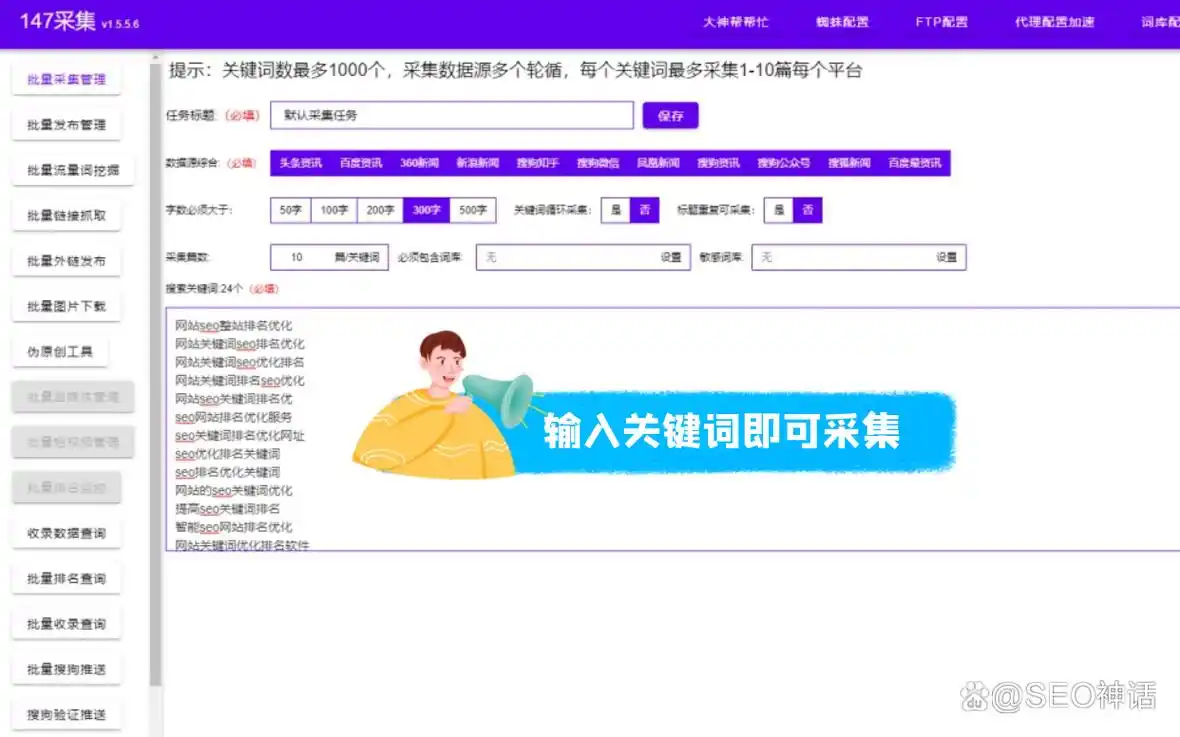Launch the 伪原创工具 feature
The height and width of the screenshot is (737, 1180).
60,351
